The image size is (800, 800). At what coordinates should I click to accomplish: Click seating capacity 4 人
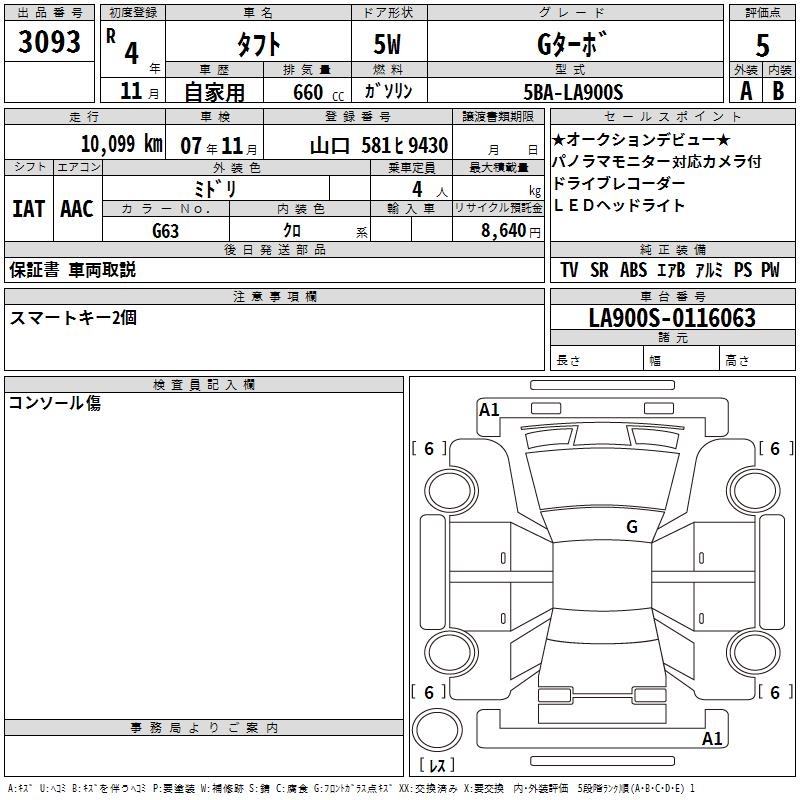(430, 190)
